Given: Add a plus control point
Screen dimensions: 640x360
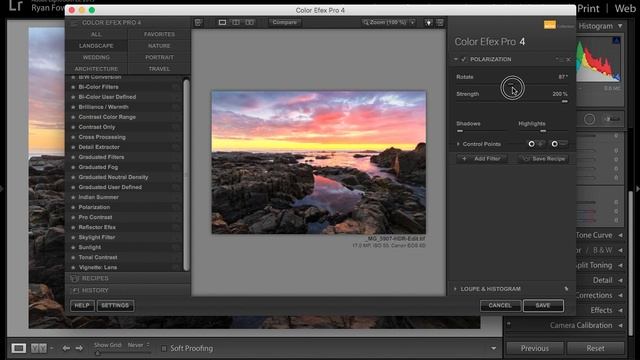Looking at the screenshot, I should 536,144.
